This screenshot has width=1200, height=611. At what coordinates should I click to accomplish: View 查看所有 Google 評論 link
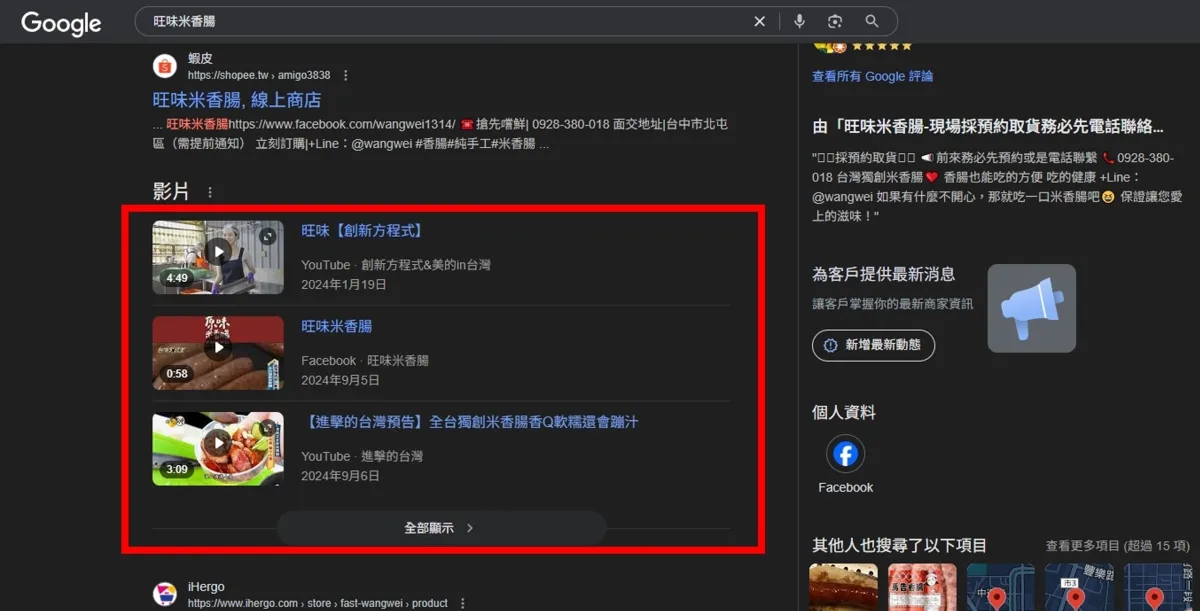(872, 76)
